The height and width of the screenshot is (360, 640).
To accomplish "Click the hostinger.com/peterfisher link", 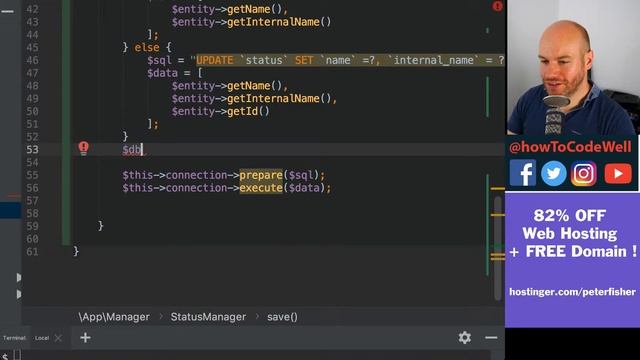I will [572, 292].
